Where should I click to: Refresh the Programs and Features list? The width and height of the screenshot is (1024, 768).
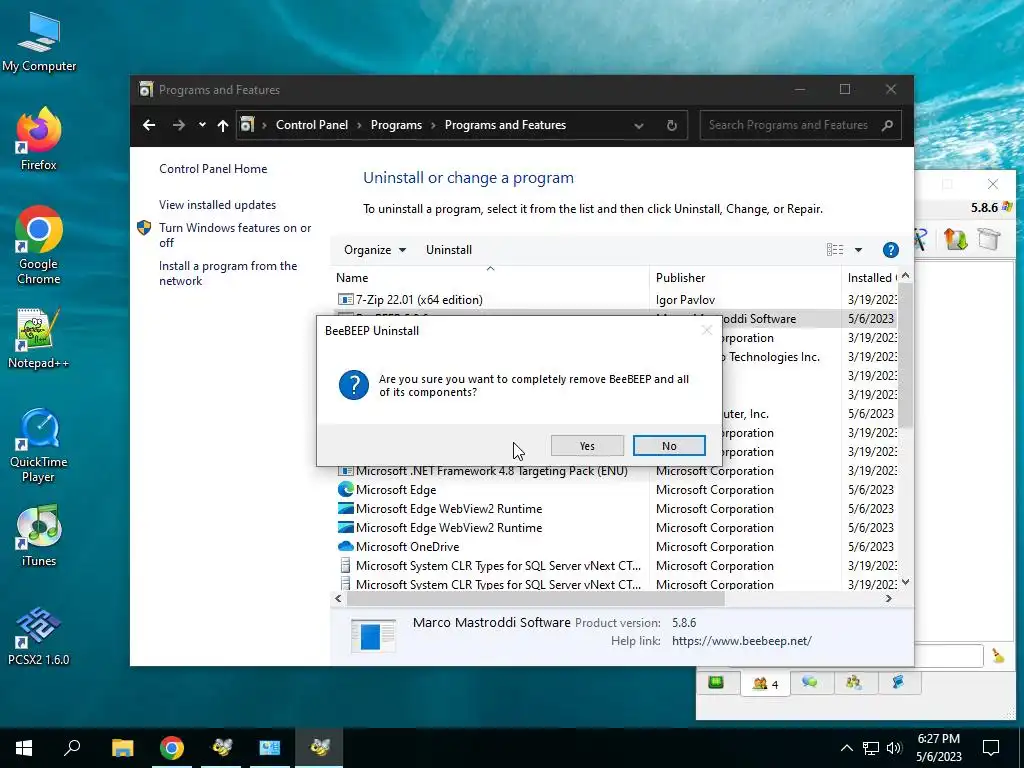(671, 125)
